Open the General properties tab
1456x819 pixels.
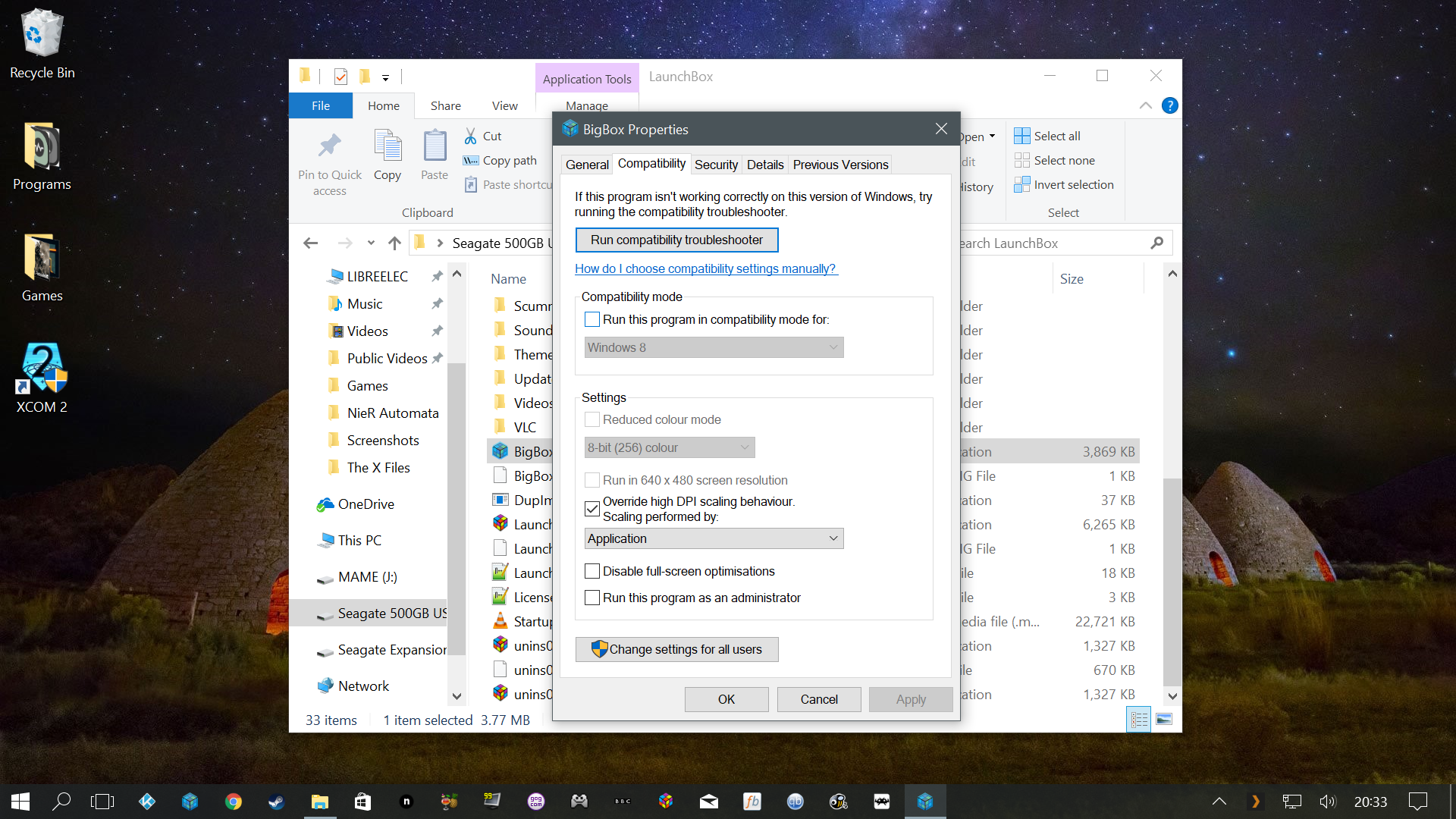(587, 165)
